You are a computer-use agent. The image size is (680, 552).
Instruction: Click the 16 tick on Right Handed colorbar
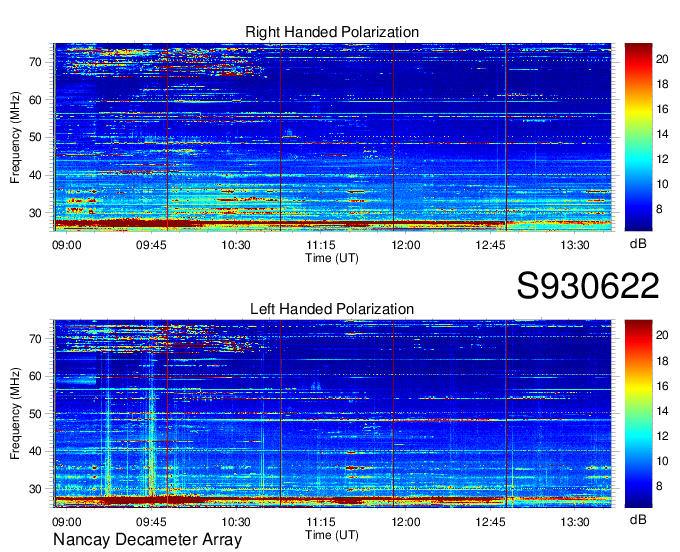(662, 109)
